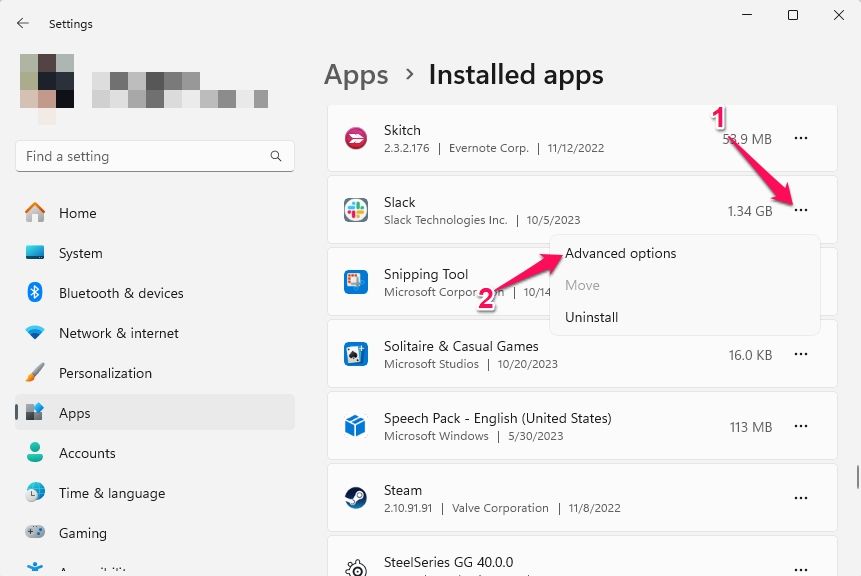Select Advanced options for Slack

620,253
